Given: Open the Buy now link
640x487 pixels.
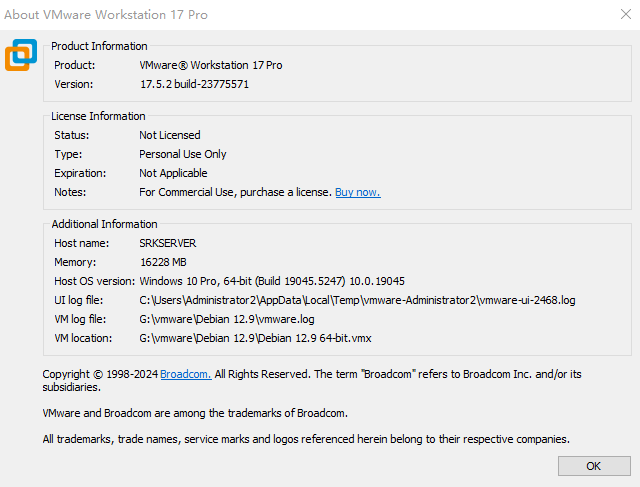Looking at the screenshot, I should pyautogui.click(x=357, y=192).
